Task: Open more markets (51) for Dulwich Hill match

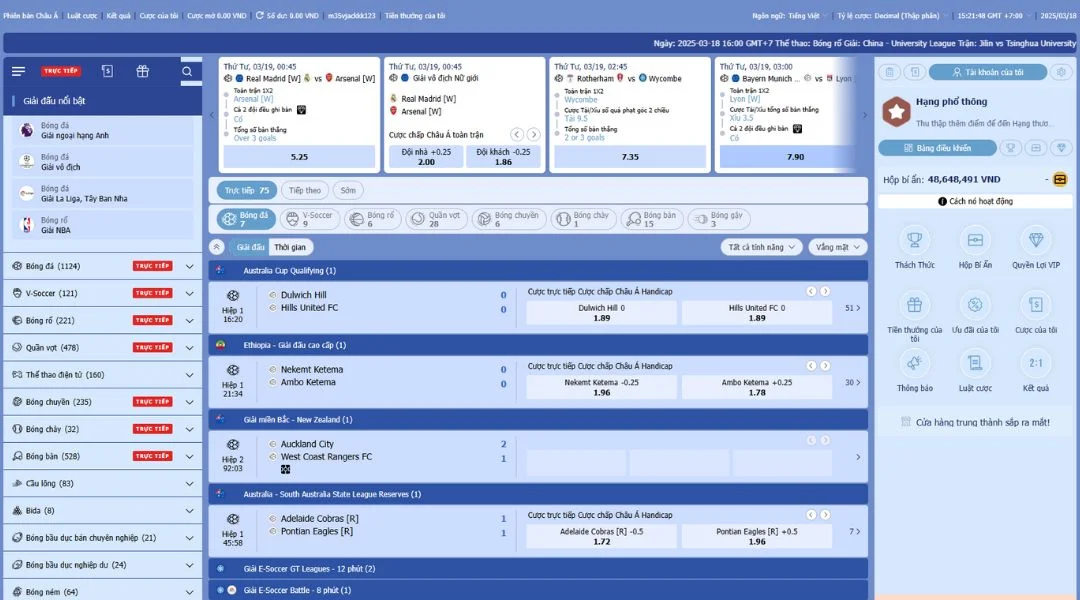Action: 853,308
